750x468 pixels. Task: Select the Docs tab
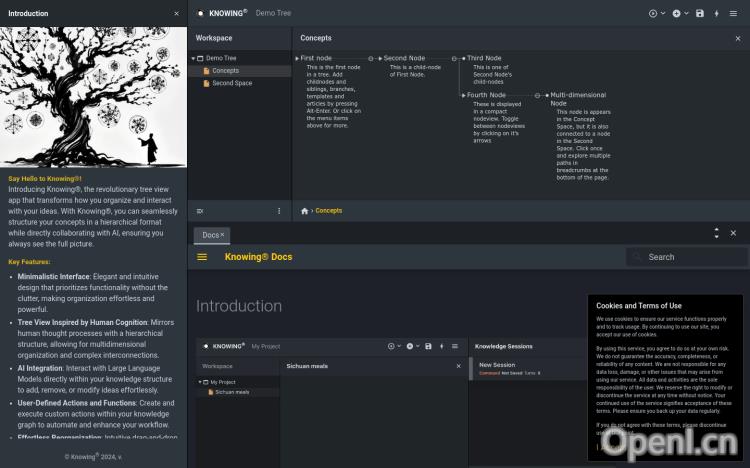209,235
